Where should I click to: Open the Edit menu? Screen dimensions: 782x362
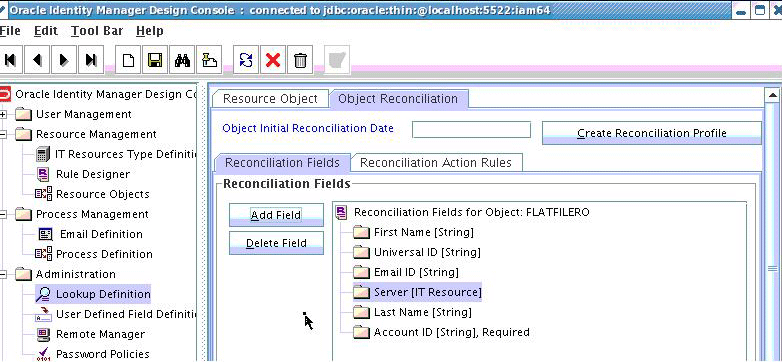click(45, 31)
